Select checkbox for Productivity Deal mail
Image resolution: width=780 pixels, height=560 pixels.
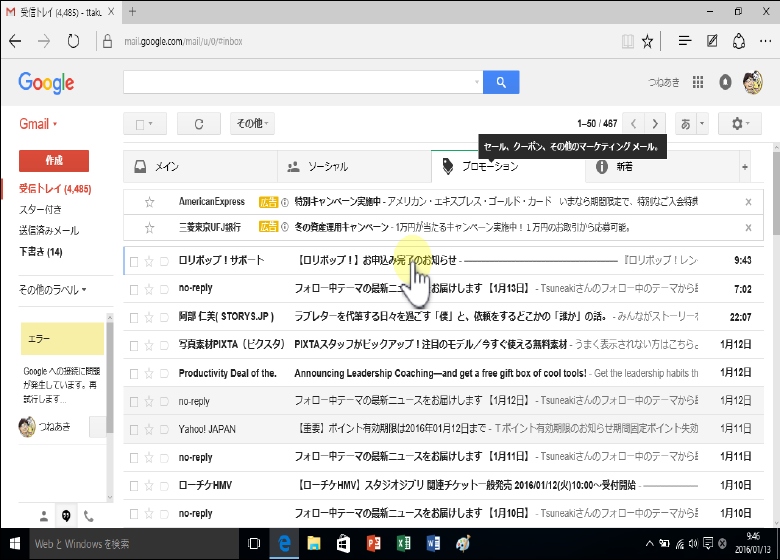[134, 373]
